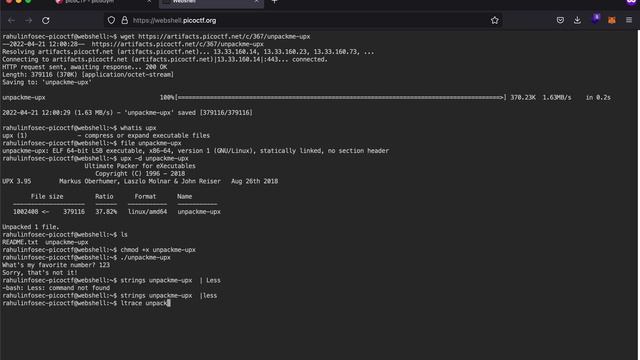Click the 'strings unpackme-upx |less' command line

click(x=110, y=296)
